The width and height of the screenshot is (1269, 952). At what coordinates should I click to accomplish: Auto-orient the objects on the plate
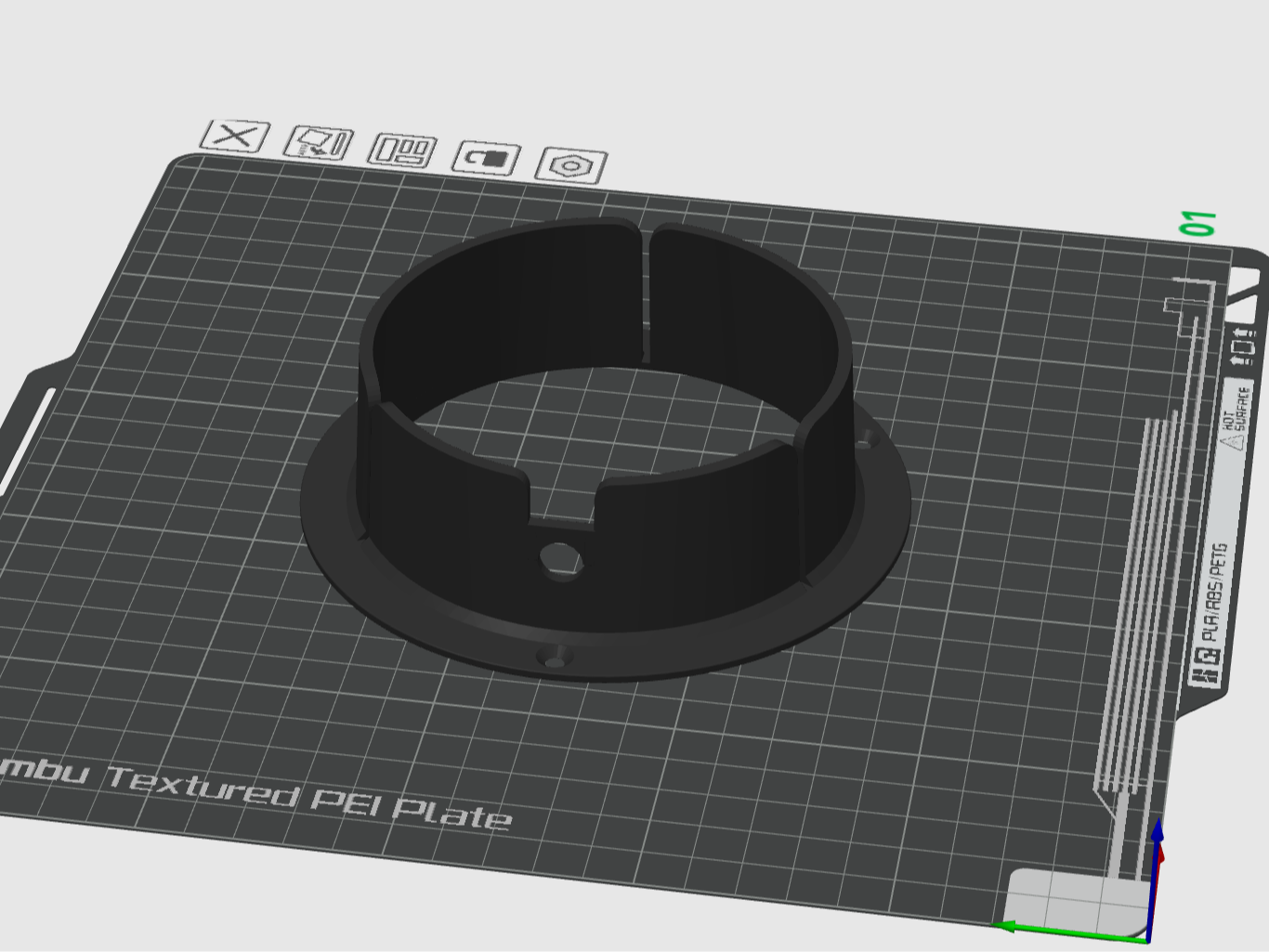tap(316, 144)
